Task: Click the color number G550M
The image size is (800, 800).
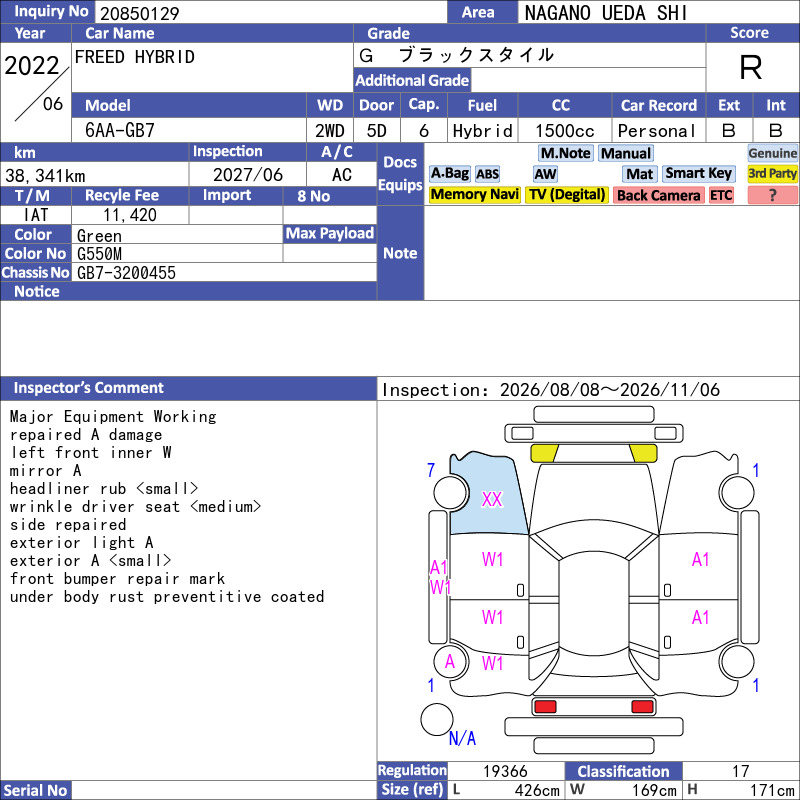Action: tap(99, 254)
